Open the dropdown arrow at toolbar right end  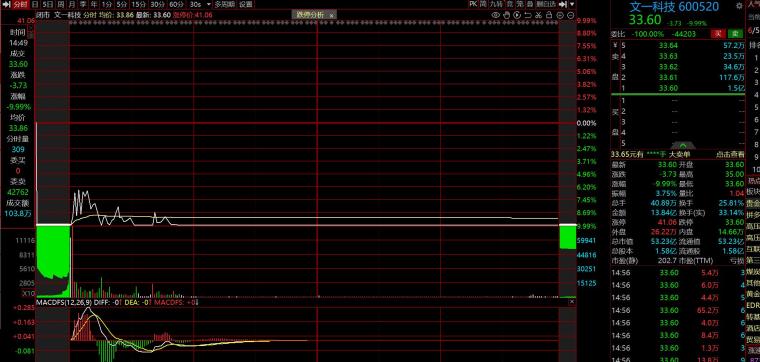pos(572,4)
